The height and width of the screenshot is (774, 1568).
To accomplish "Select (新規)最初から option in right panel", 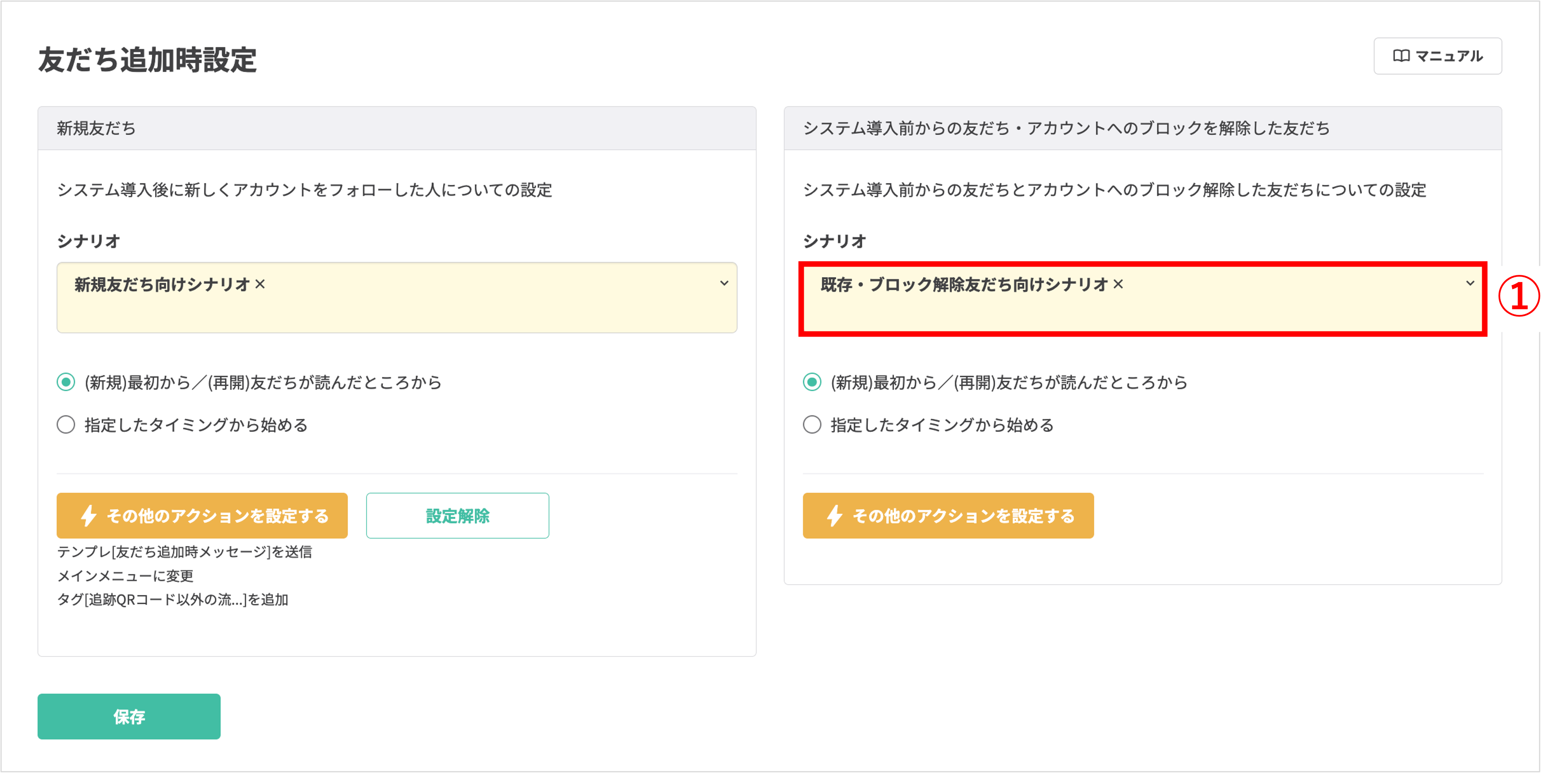I will 811,383.
